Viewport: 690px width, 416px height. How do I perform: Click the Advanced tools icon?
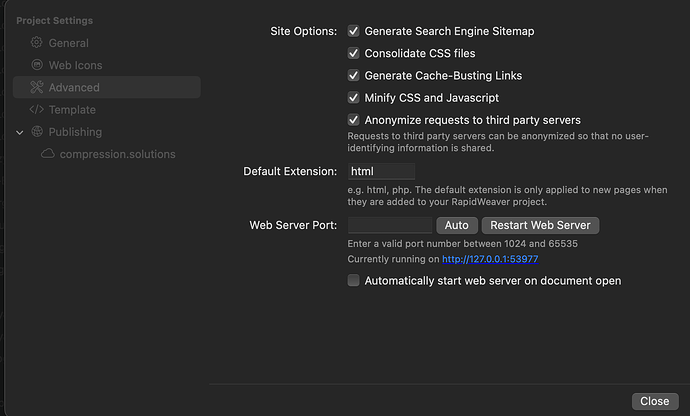(37, 87)
